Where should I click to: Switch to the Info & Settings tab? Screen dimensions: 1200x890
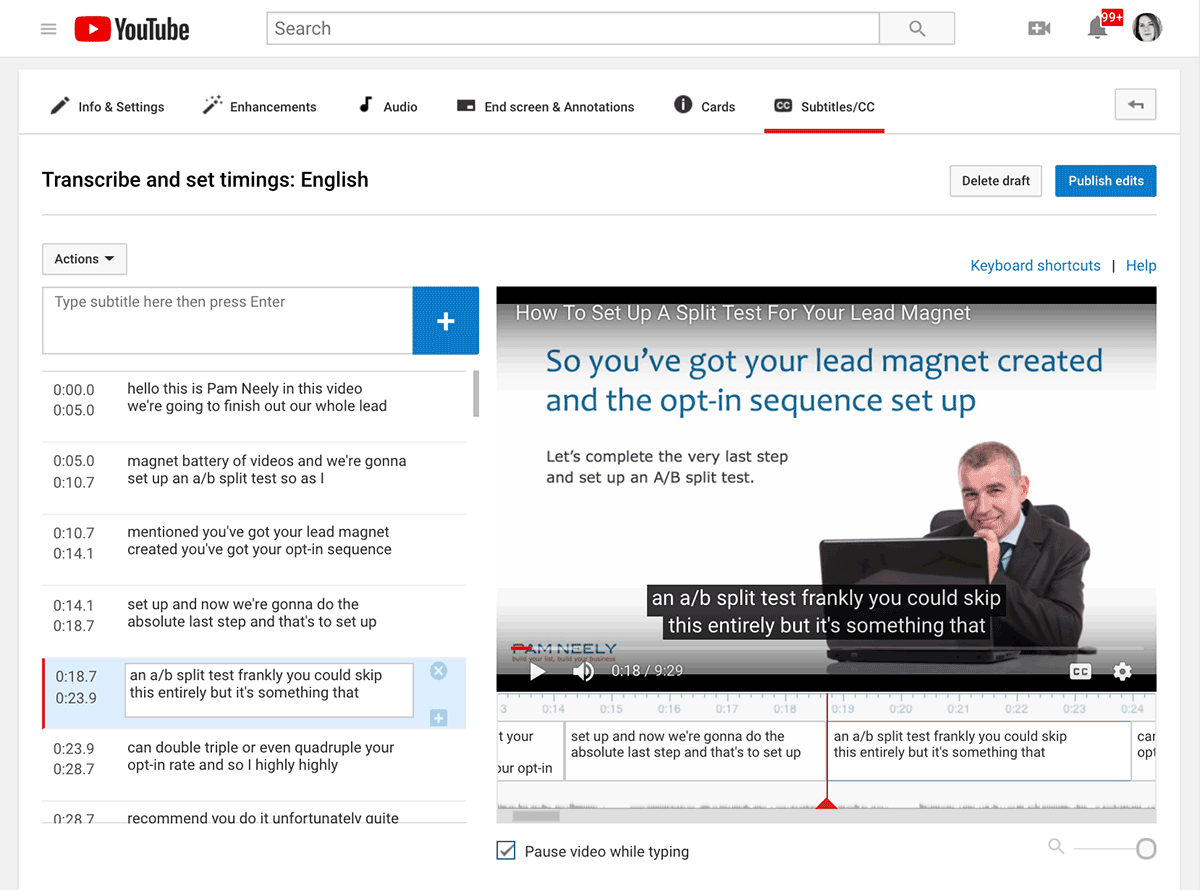click(x=107, y=106)
